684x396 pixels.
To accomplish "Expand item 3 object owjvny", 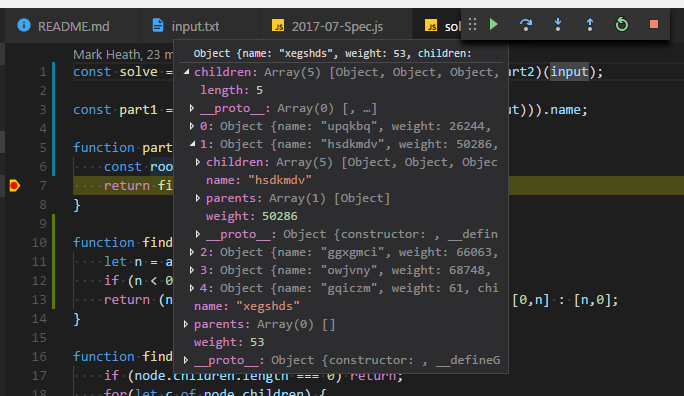I will [x=192, y=270].
